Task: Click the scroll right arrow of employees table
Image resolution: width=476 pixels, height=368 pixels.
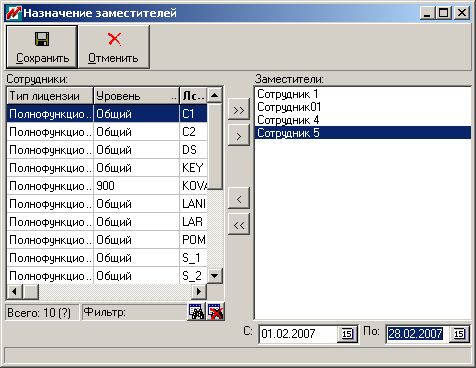Action: (x=199, y=292)
